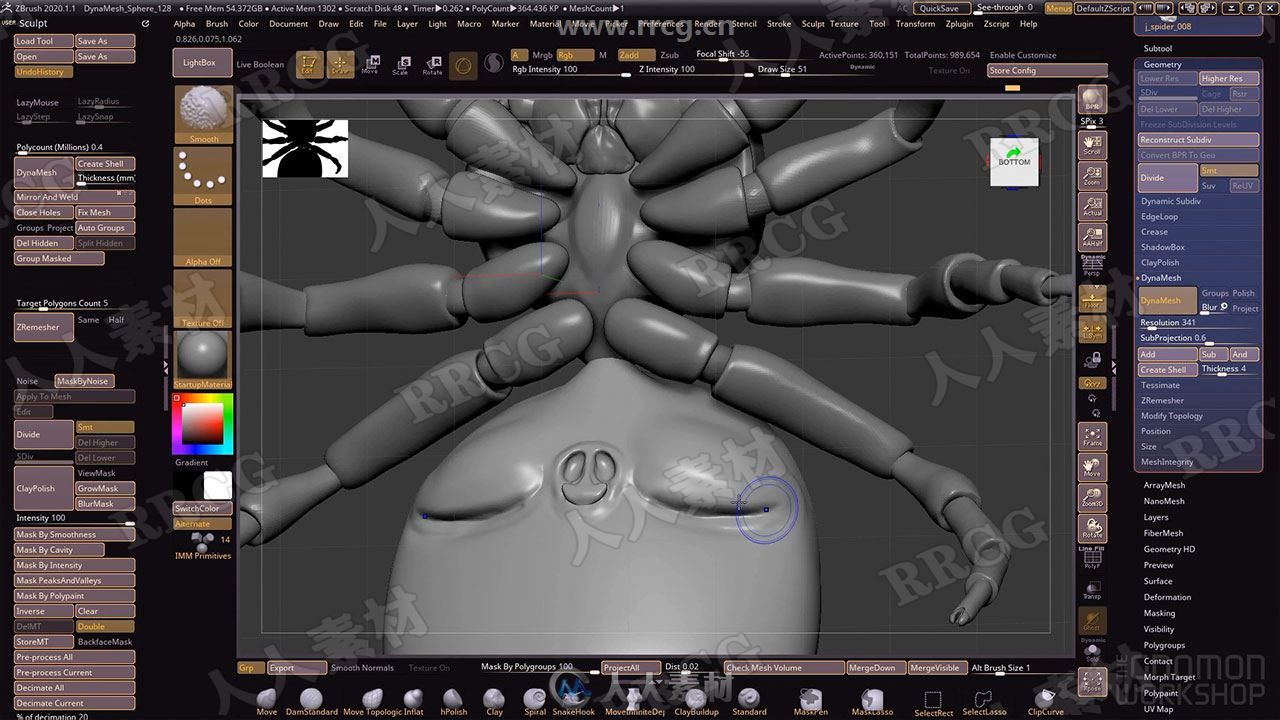Toggle Zadd mode
Viewport: 1280px width, 720px height.
pyautogui.click(x=635, y=55)
